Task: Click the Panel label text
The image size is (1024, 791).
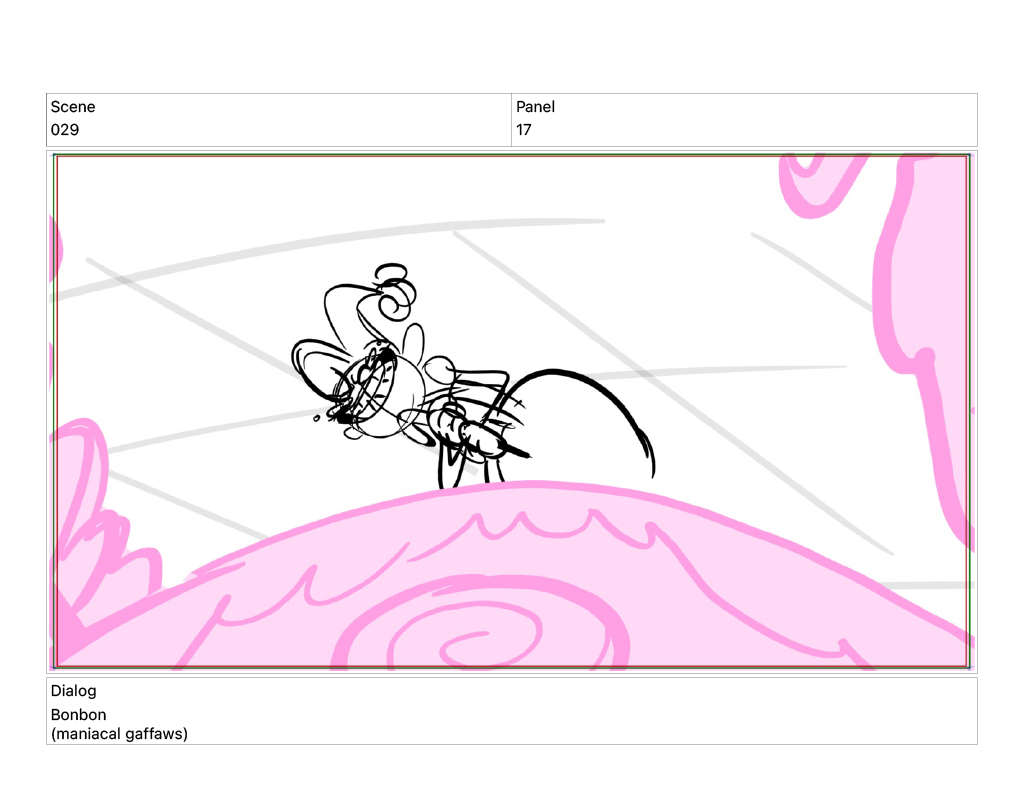Action: [535, 107]
